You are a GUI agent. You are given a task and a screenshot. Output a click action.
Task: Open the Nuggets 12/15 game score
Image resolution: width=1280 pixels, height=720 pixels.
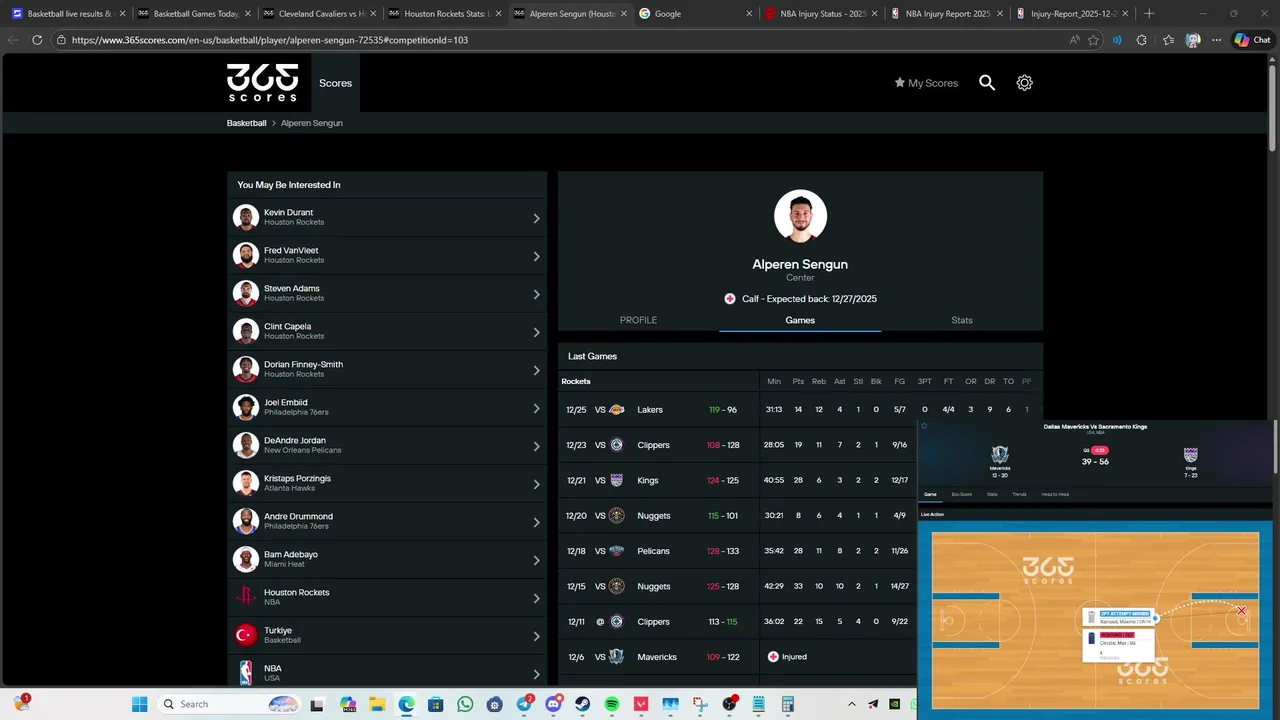point(723,587)
